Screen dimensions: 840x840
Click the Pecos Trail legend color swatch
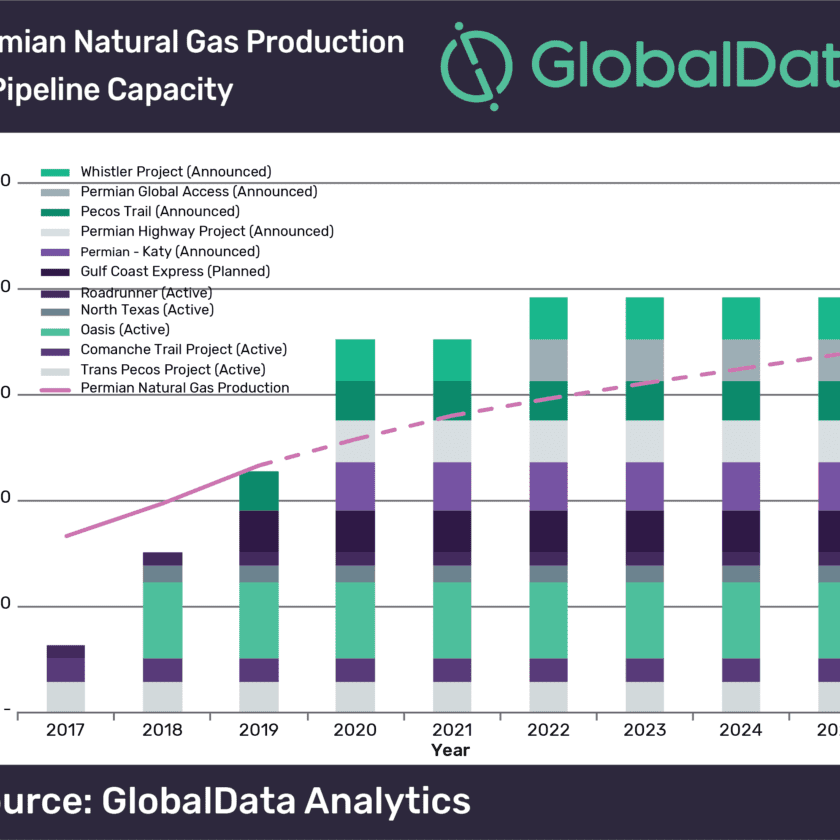pyautogui.click(x=55, y=212)
